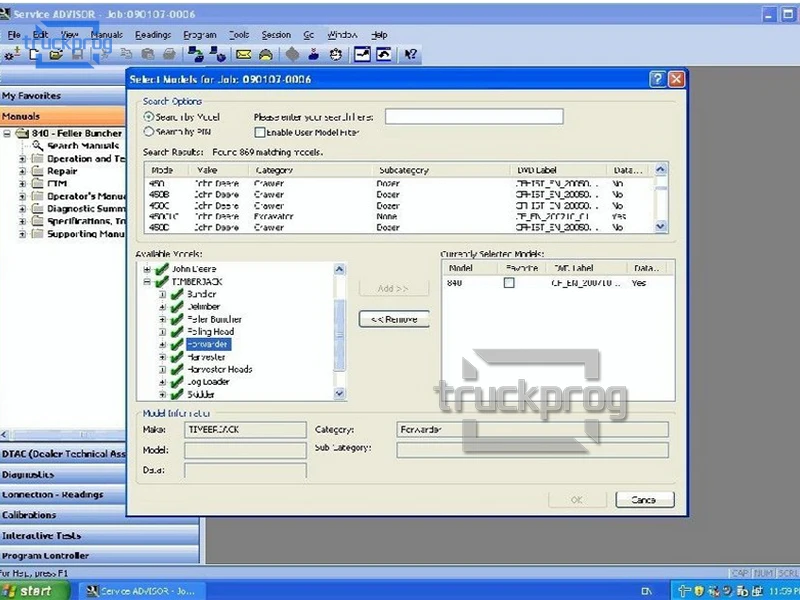
Task: Click the greyed-out print toolbar icon
Action: coord(169,54)
